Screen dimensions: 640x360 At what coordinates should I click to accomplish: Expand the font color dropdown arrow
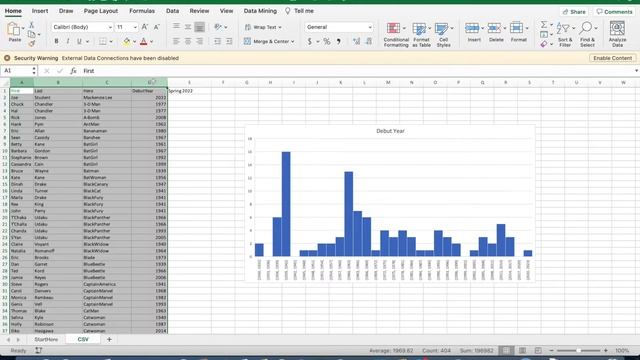point(151,42)
